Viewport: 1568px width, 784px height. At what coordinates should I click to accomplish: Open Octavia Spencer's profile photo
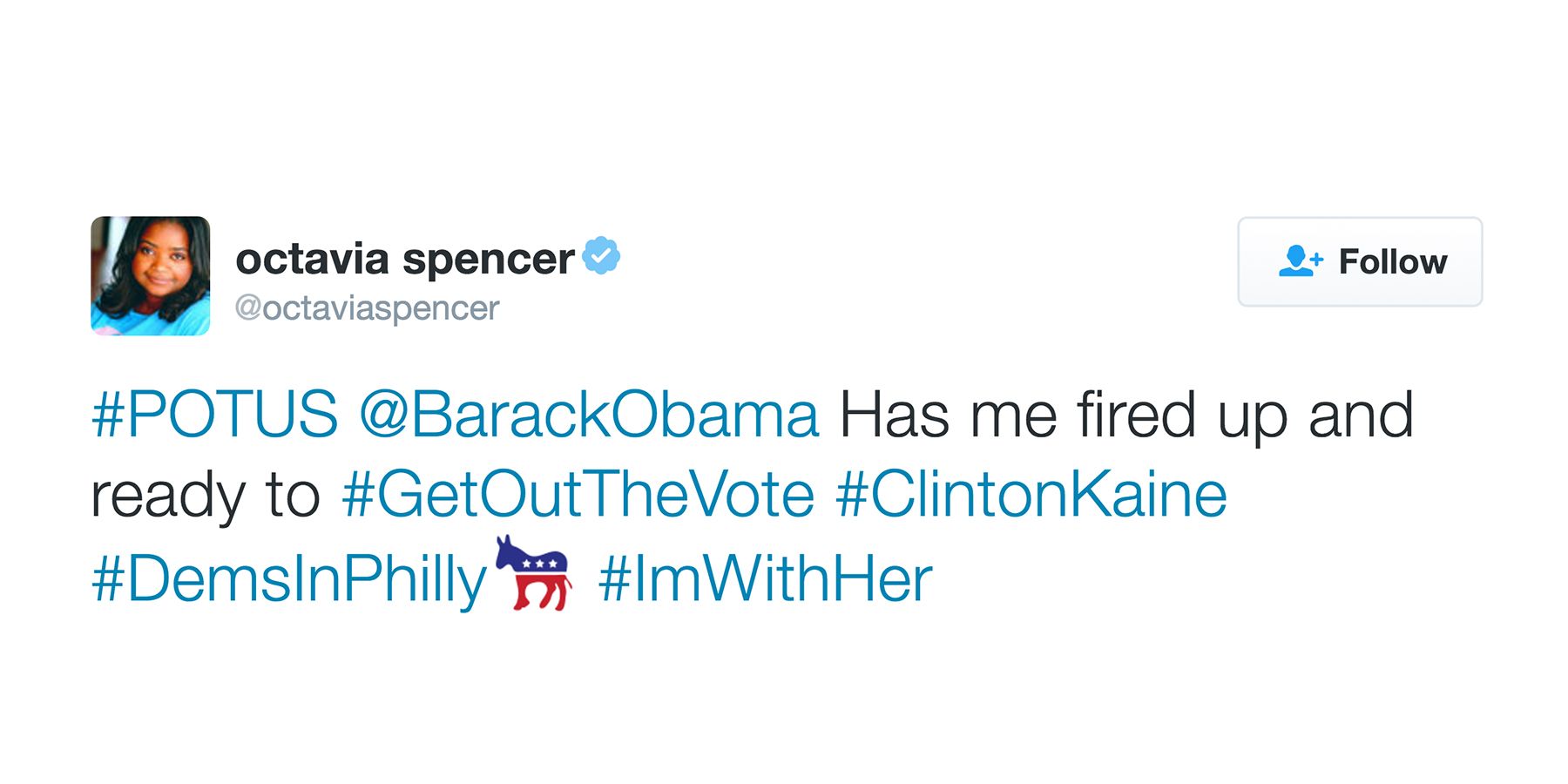150,275
